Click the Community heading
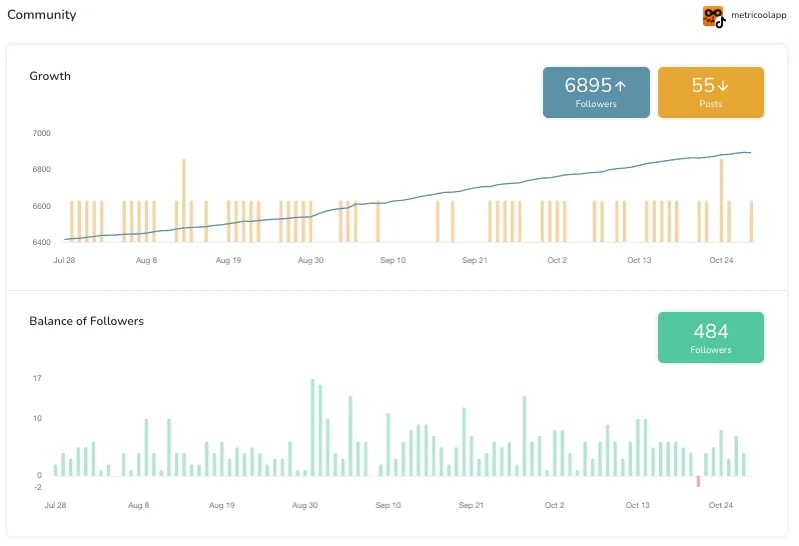799x546 pixels. coord(41,15)
